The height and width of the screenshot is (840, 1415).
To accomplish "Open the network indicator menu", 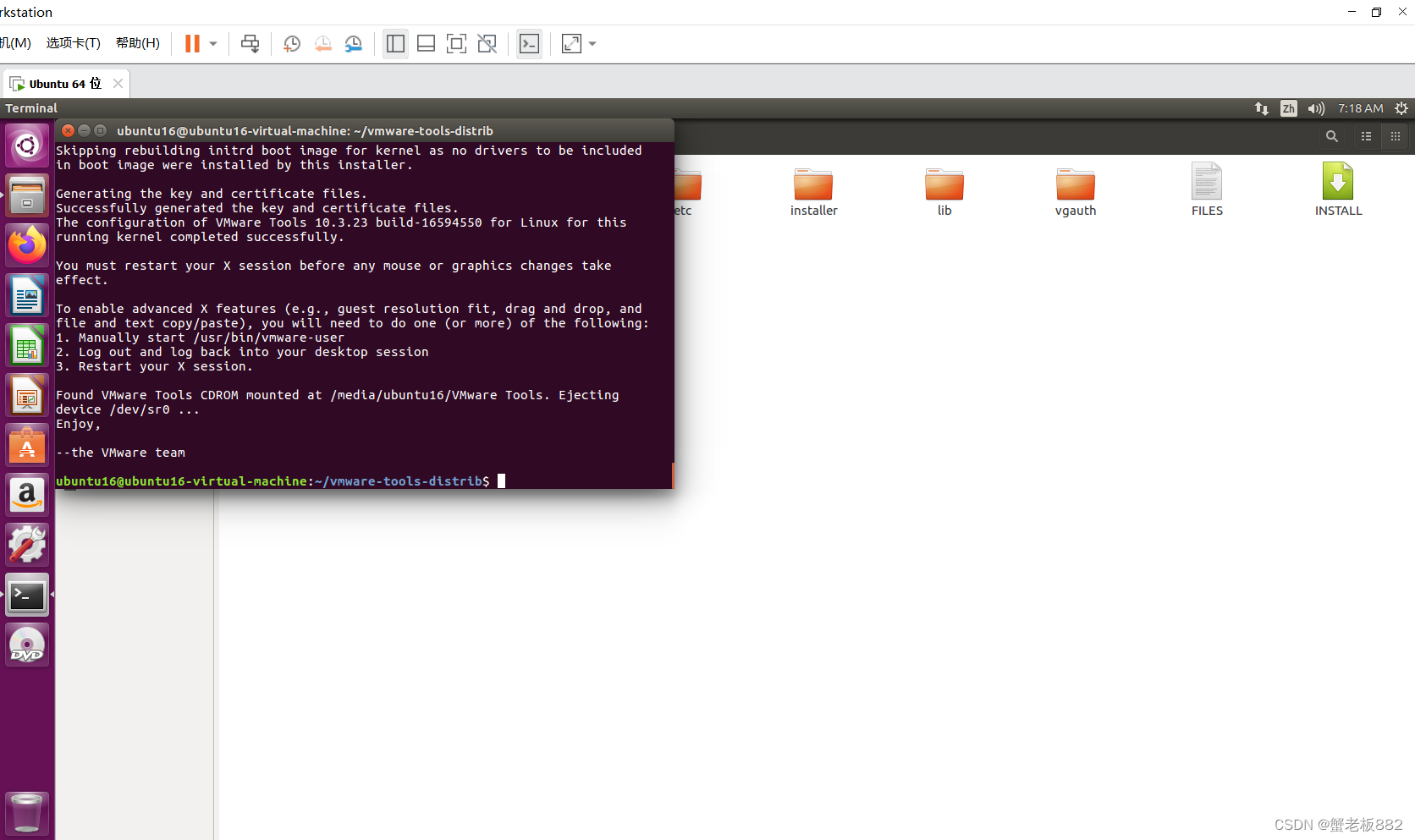I will pos(1262,108).
